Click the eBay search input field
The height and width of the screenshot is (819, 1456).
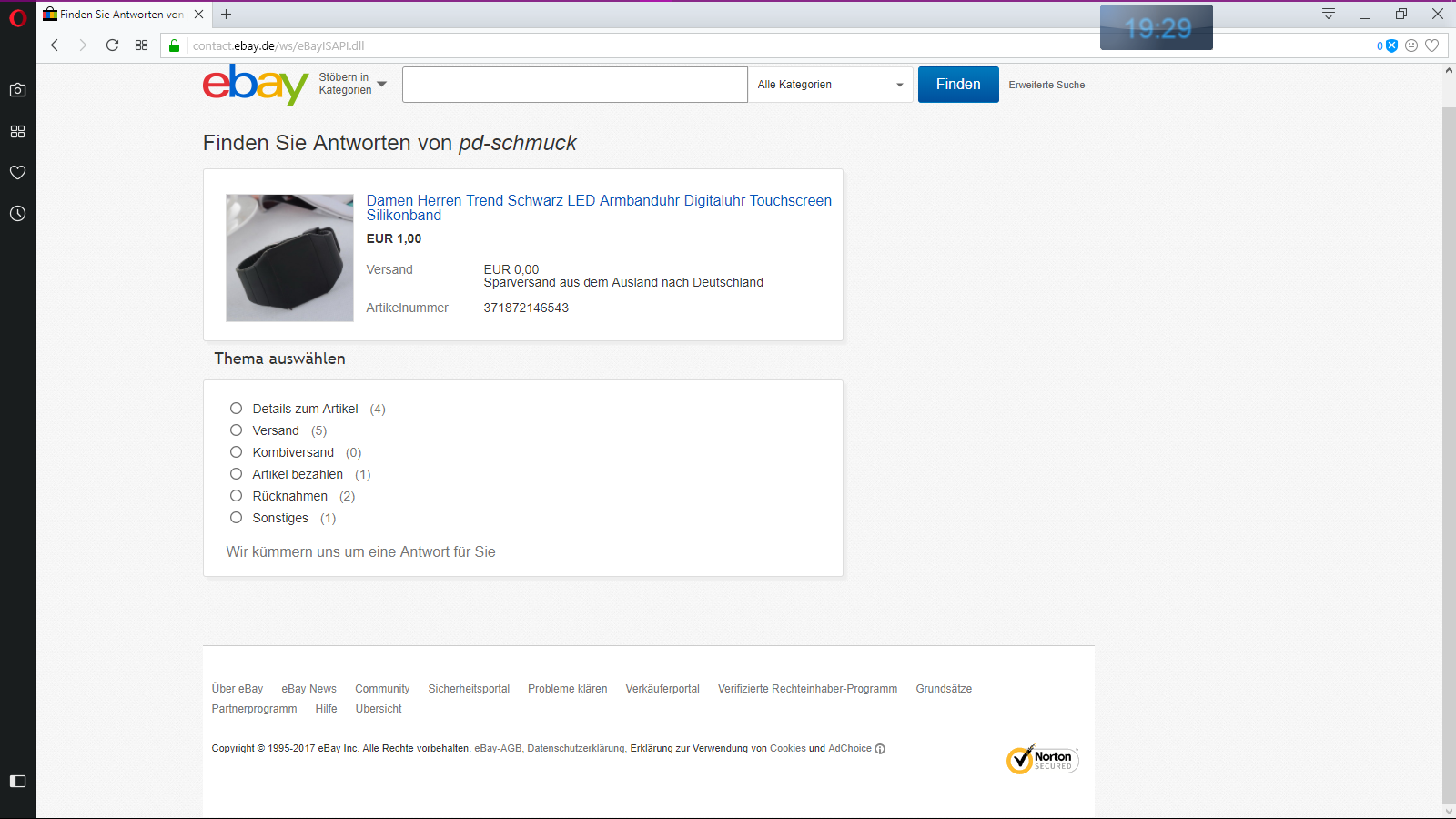pyautogui.click(x=574, y=85)
